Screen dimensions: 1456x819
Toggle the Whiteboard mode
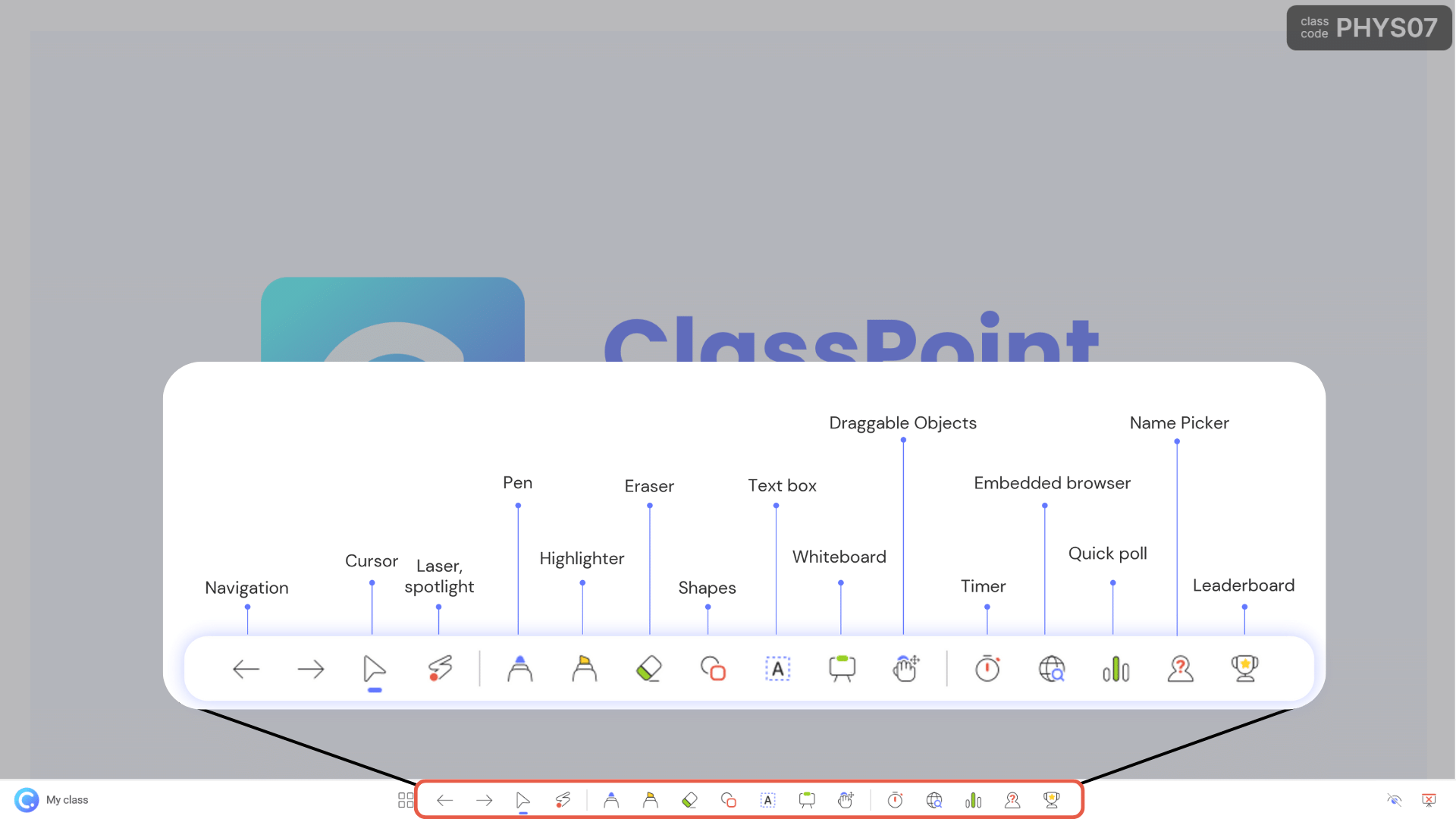(x=807, y=799)
